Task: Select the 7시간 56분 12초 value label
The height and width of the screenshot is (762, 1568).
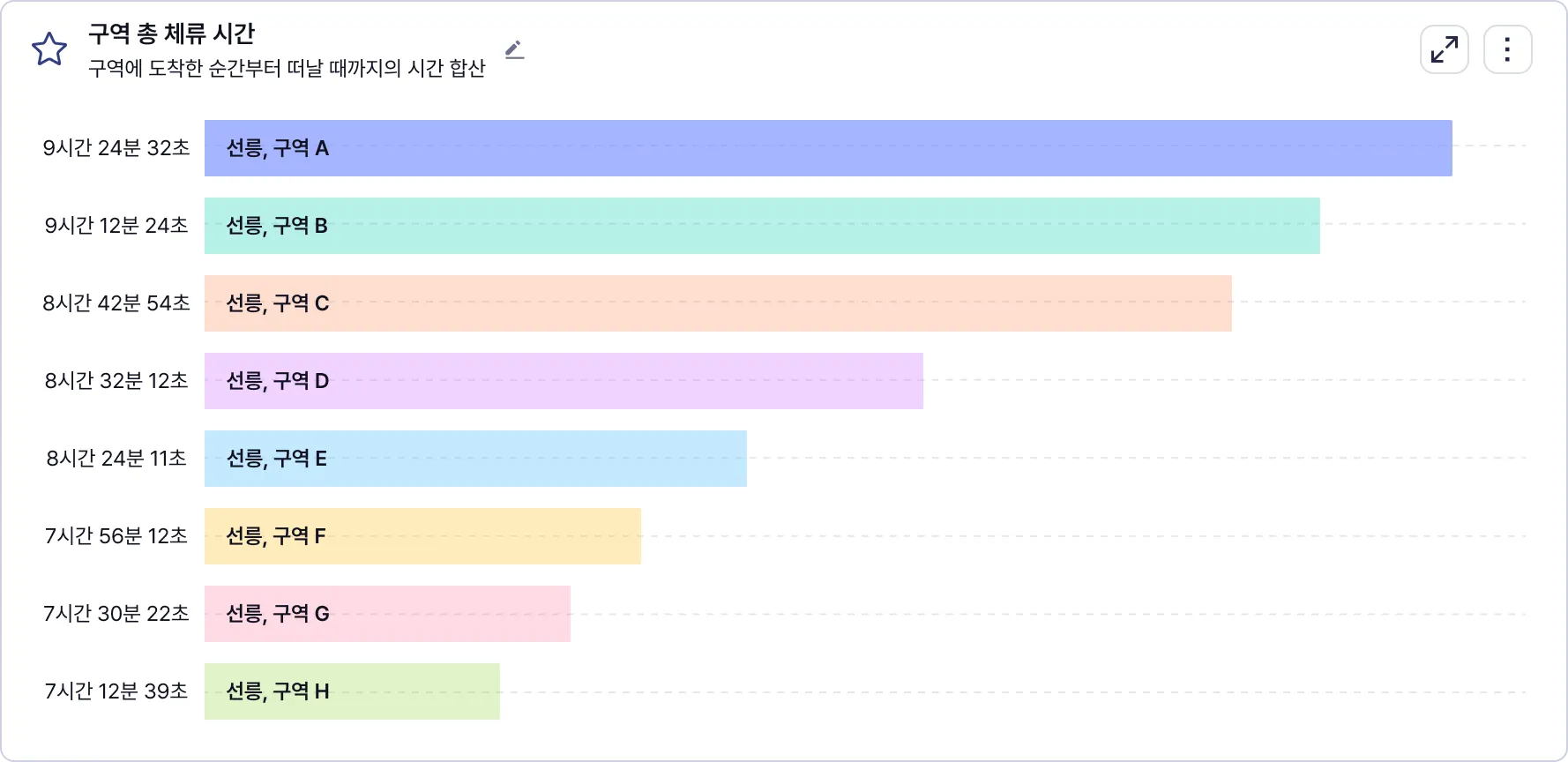Action: pyautogui.click(x=116, y=536)
